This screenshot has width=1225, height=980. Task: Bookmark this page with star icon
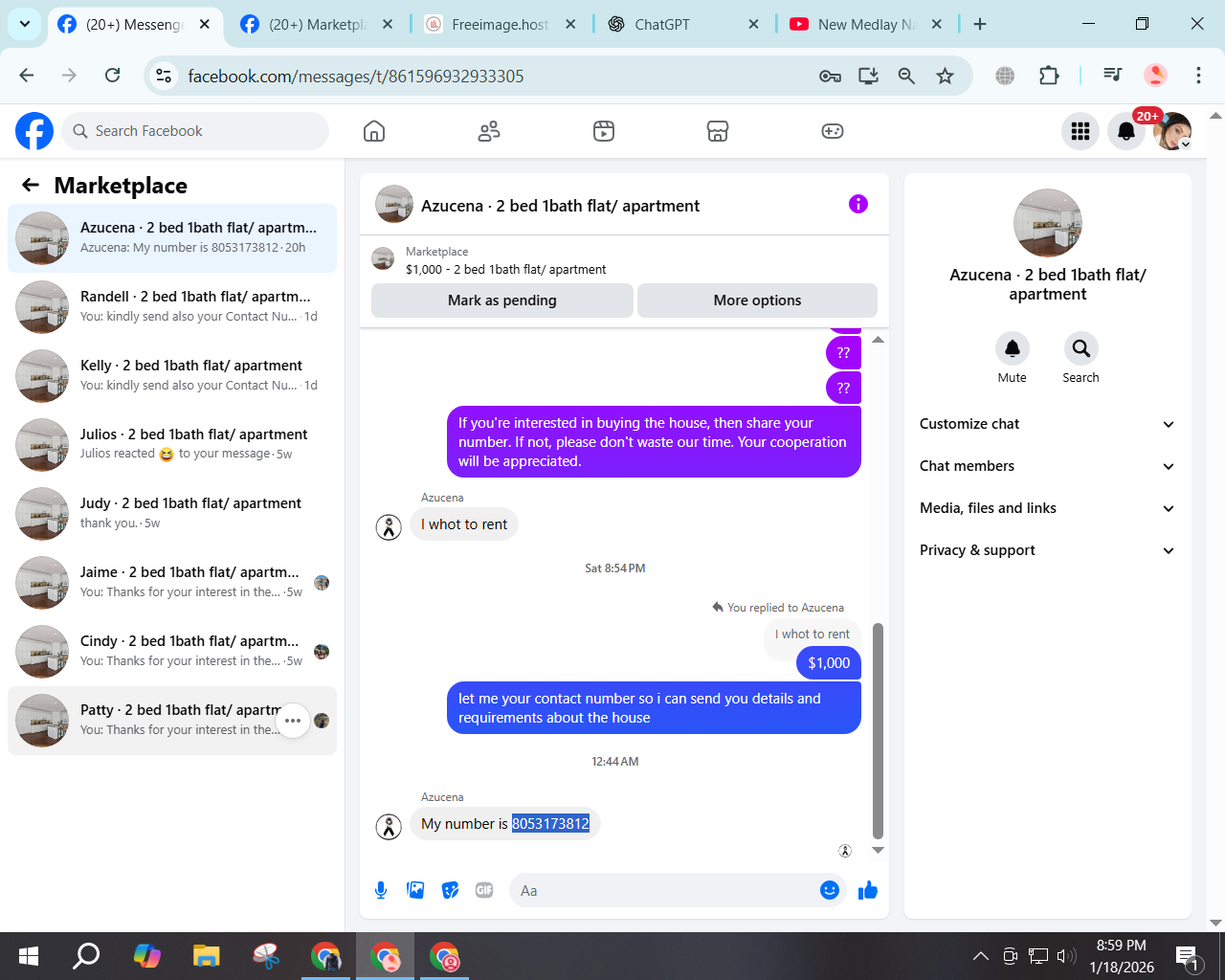pyautogui.click(x=945, y=76)
